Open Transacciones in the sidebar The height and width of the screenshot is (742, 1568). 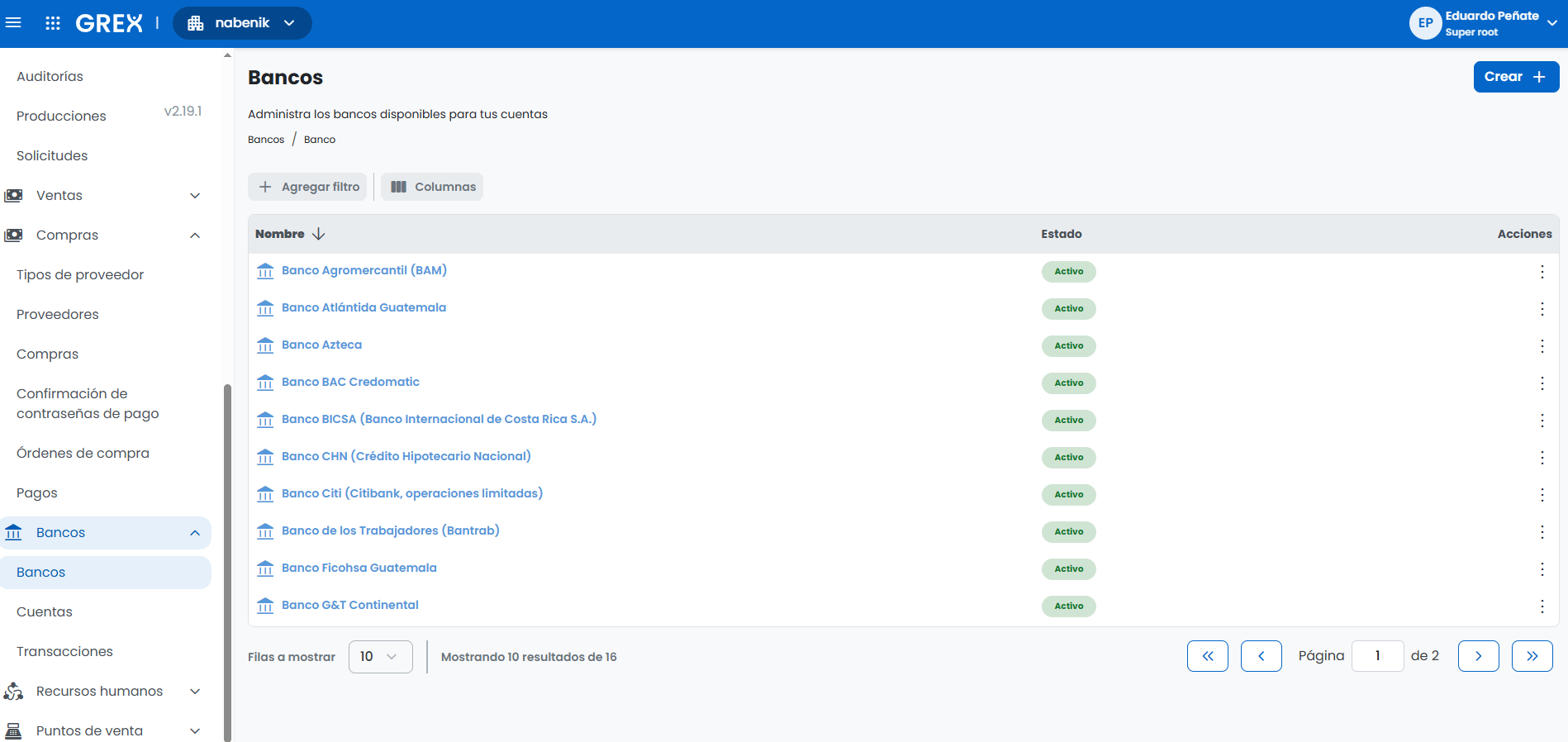64,651
